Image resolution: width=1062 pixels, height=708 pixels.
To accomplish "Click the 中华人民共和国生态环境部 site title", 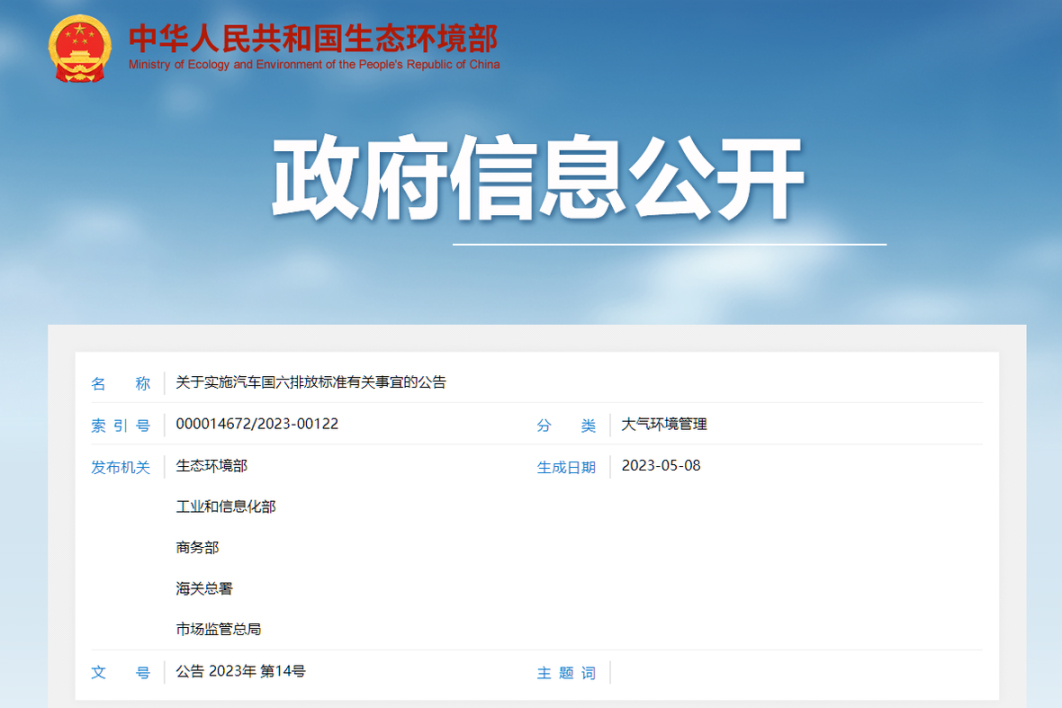I will pos(313,38).
